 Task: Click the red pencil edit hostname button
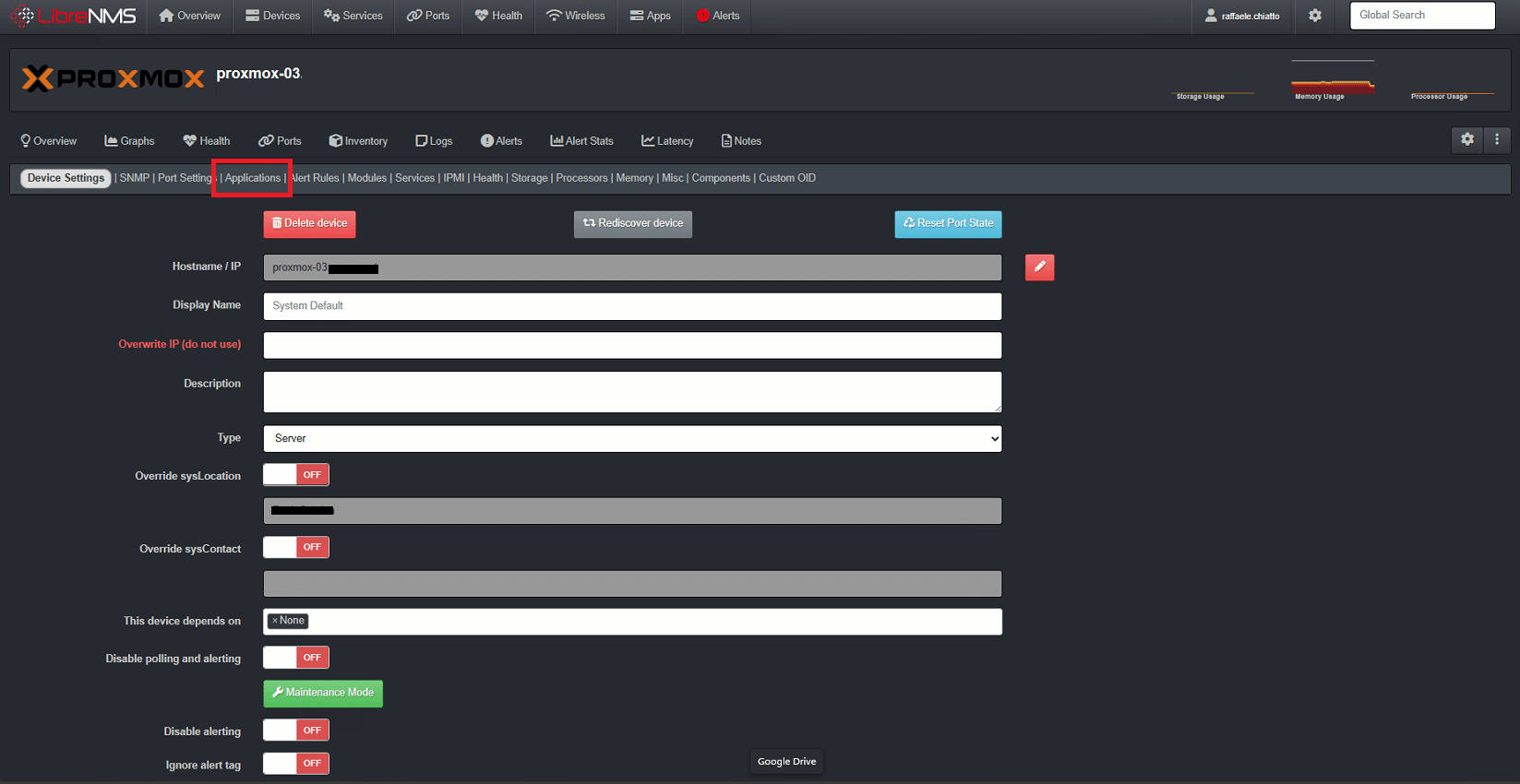(x=1039, y=267)
